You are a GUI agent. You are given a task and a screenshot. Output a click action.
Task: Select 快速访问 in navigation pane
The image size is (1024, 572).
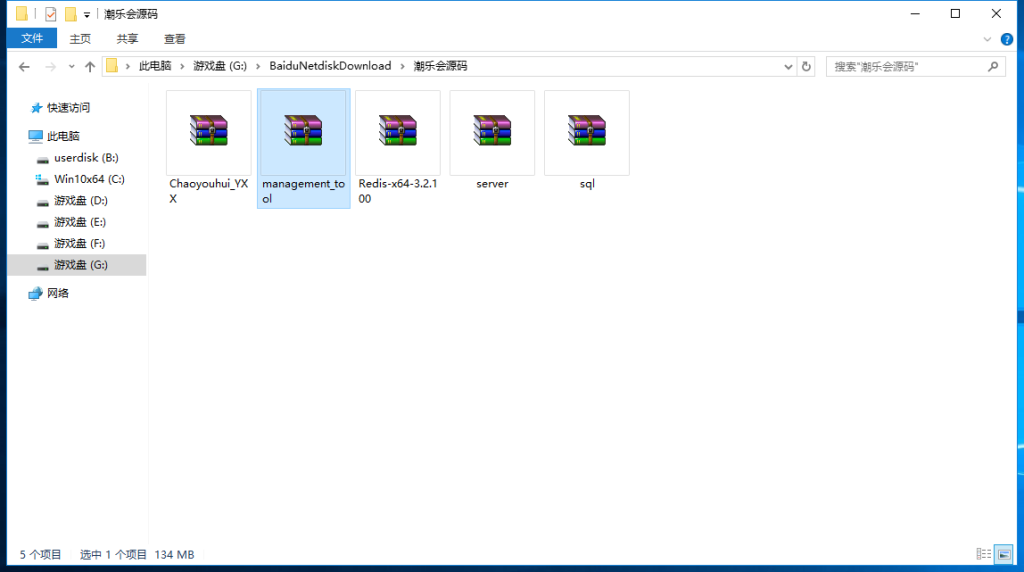pyautogui.click(x=68, y=108)
